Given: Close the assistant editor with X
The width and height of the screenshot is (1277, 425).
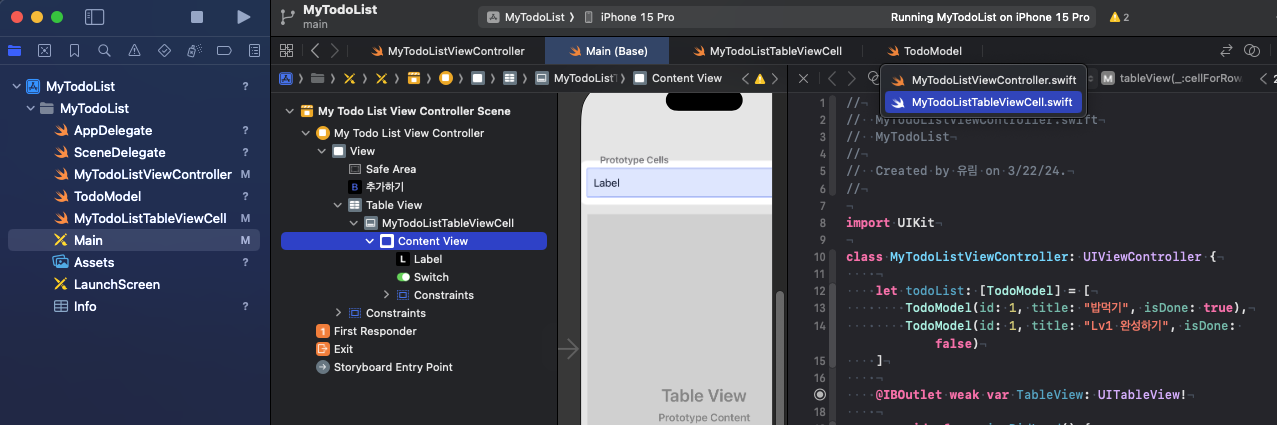Looking at the screenshot, I should 803,78.
